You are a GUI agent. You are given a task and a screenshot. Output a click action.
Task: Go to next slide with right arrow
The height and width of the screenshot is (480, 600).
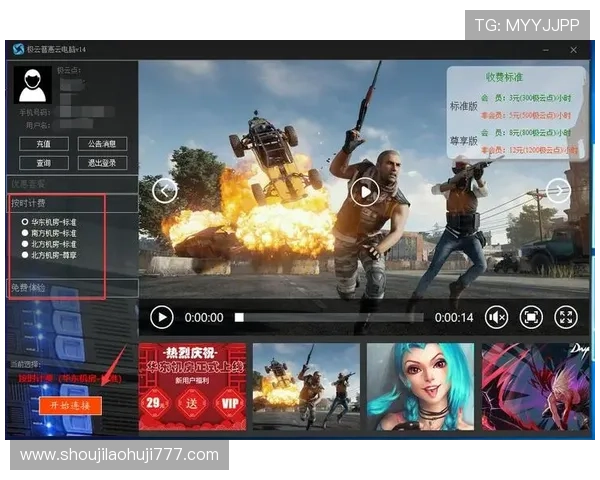click(558, 191)
